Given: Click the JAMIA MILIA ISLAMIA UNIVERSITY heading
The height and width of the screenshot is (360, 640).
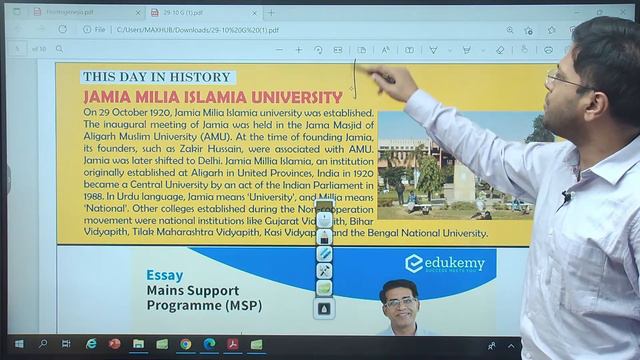Looking at the screenshot, I should pyautogui.click(x=213, y=97).
